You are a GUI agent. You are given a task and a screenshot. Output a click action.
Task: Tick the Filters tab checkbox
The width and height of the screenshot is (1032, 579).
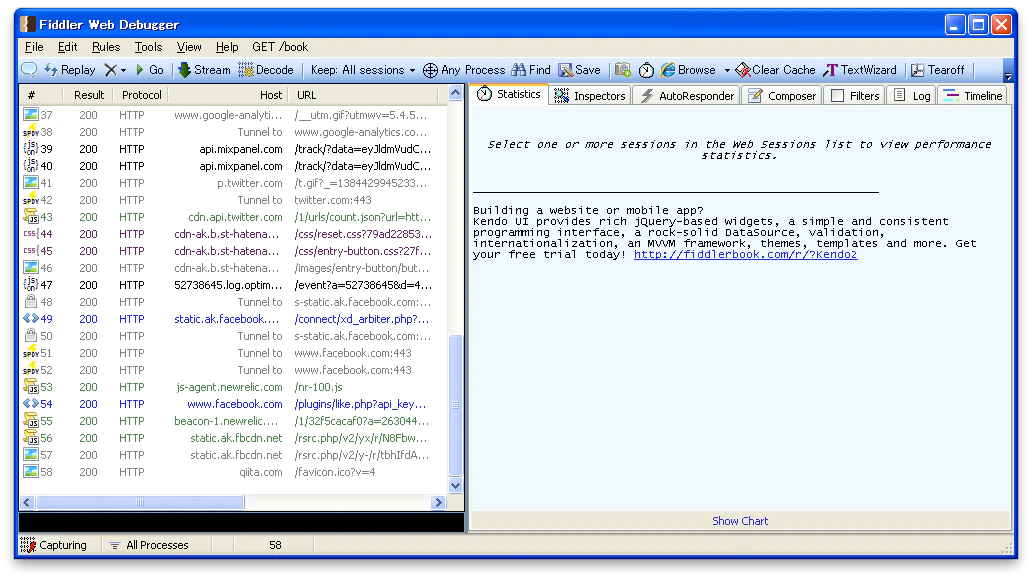pyautogui.click(x=838, y=96)
